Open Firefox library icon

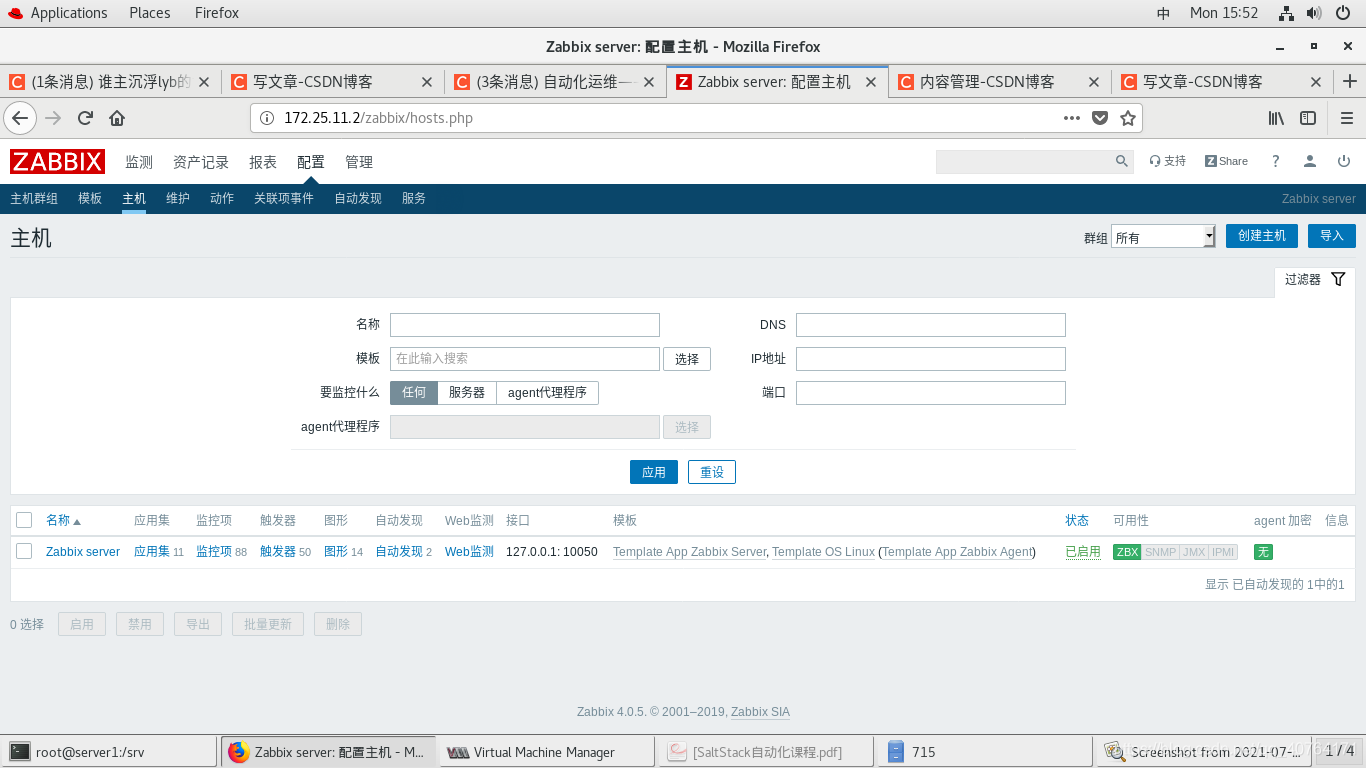point(1276,118)
